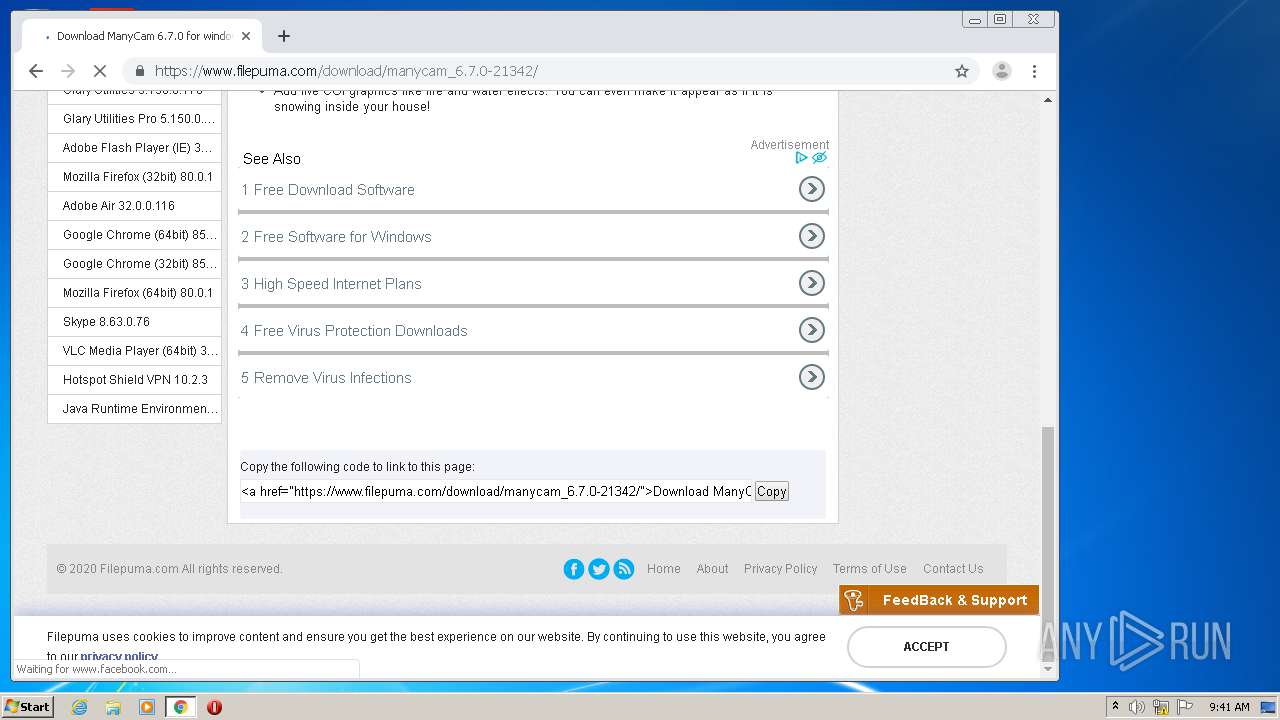
Task: Click text Remove Virus Infections
Action: pos(333,378)
